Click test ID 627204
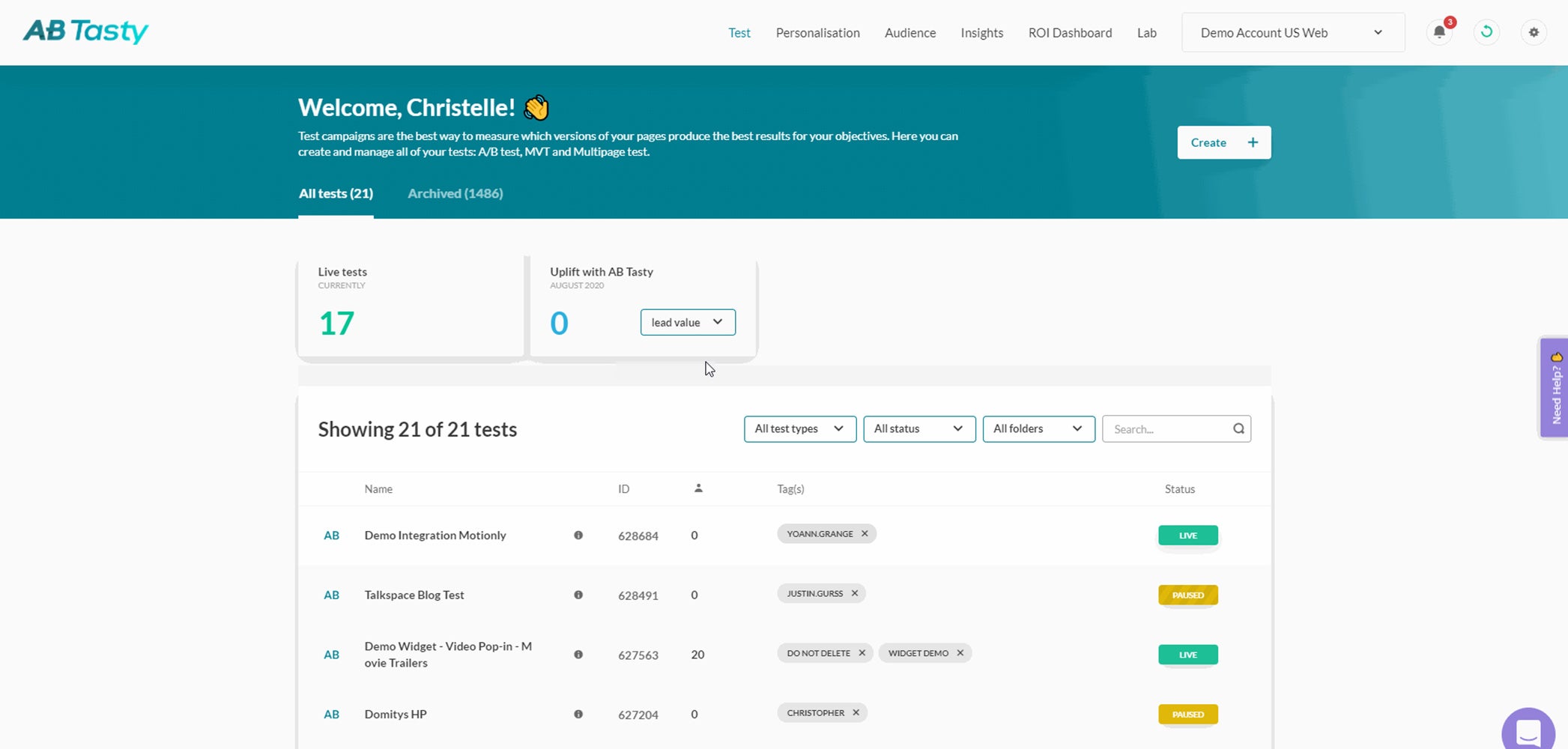Viewport: 1568px width, 749px height. click(638, 715)
